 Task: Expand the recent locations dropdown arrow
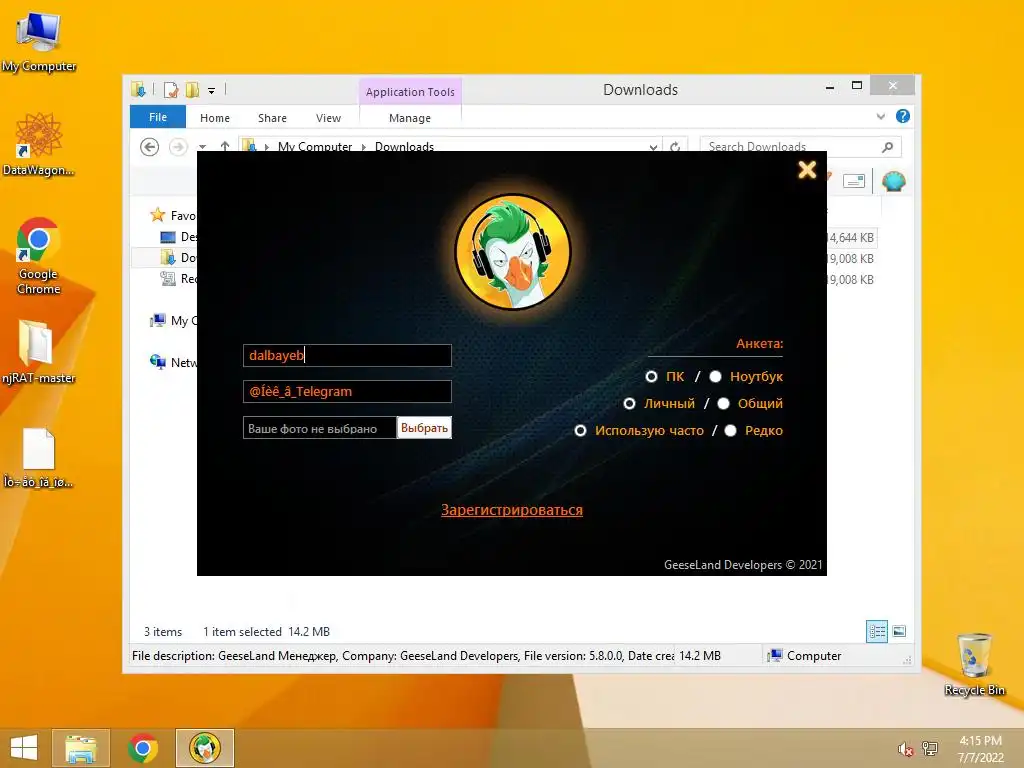pos(202,147)
